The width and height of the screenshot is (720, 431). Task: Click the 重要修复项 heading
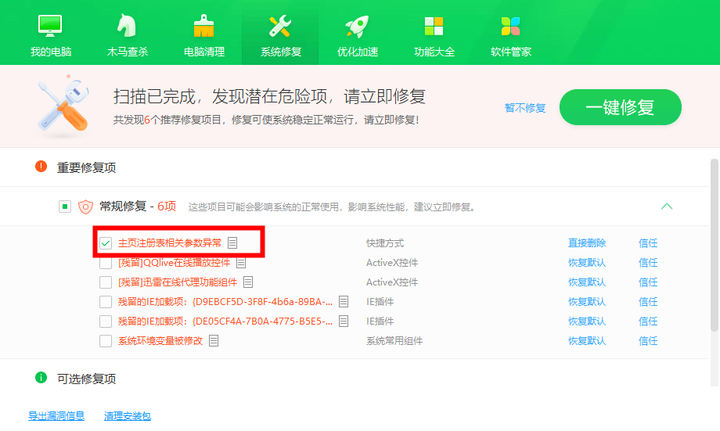click(x=86, y=168)
